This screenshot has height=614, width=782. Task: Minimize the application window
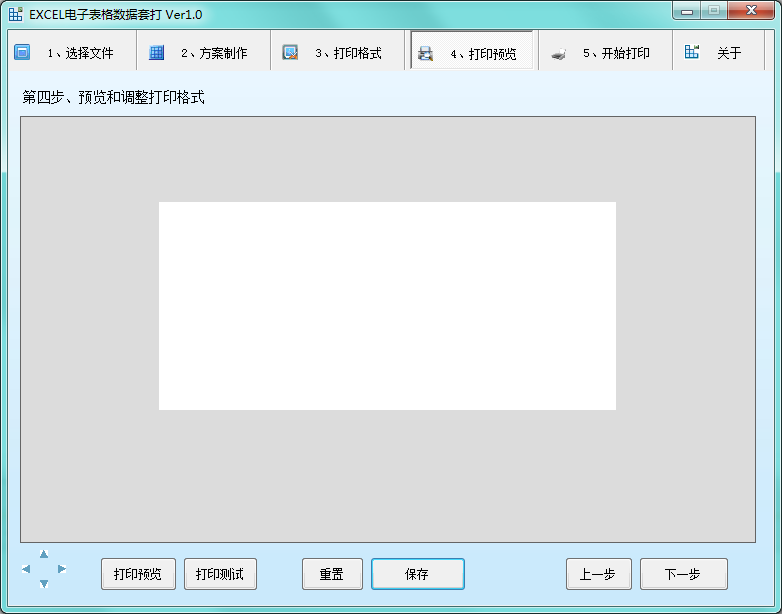(687, 11)
